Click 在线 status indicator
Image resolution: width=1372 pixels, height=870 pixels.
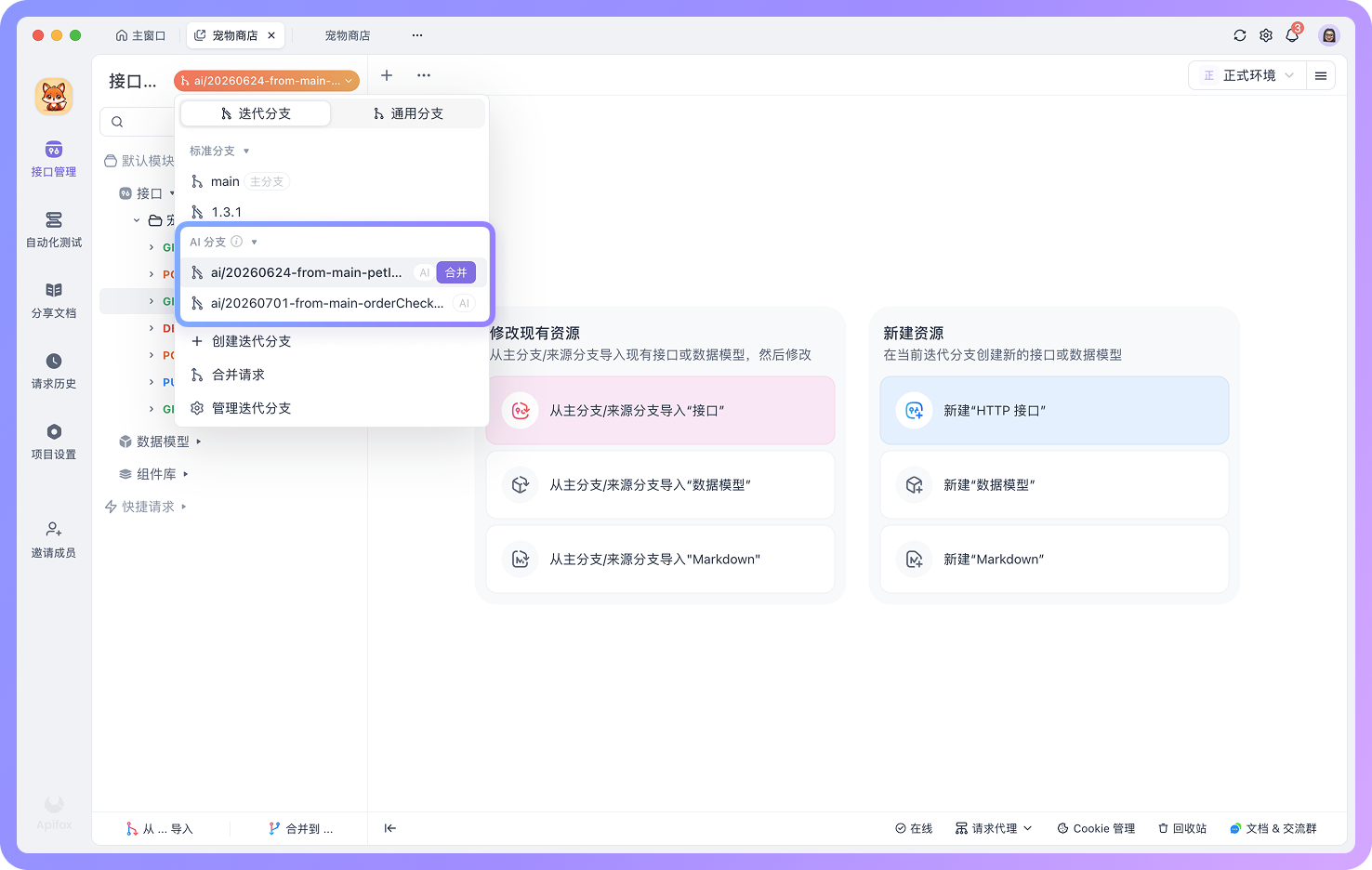pos(914,828)
